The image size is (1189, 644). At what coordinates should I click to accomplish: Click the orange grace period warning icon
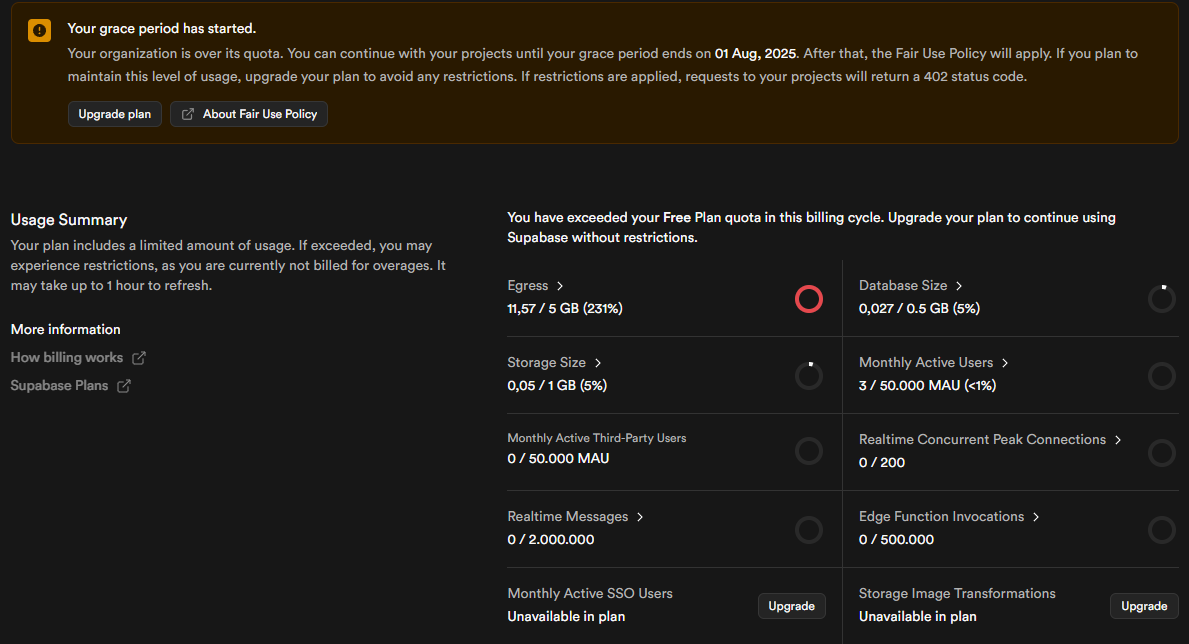tap(39, 30)
